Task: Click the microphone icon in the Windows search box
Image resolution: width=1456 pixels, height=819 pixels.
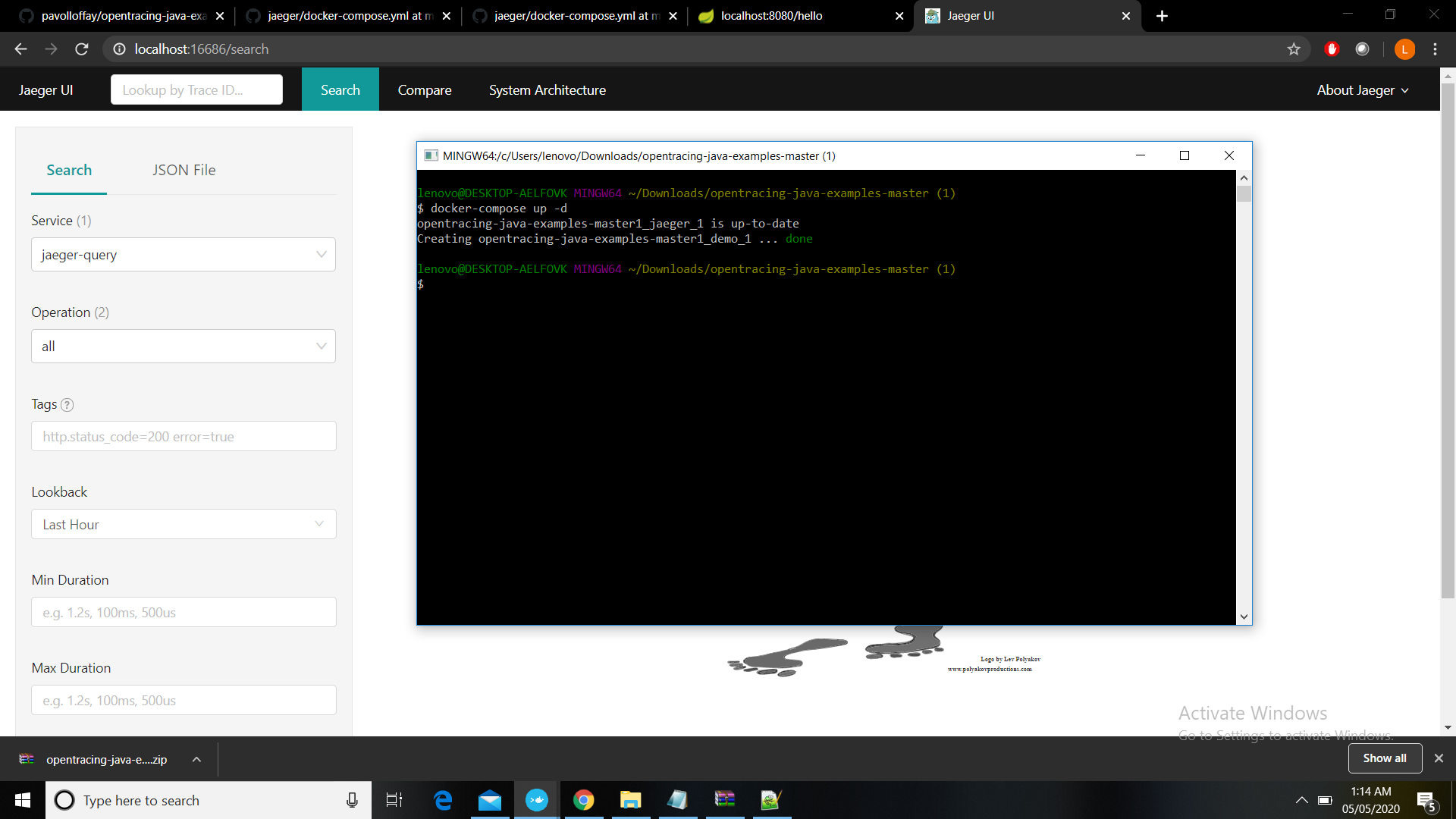Action: coord(351,800)
